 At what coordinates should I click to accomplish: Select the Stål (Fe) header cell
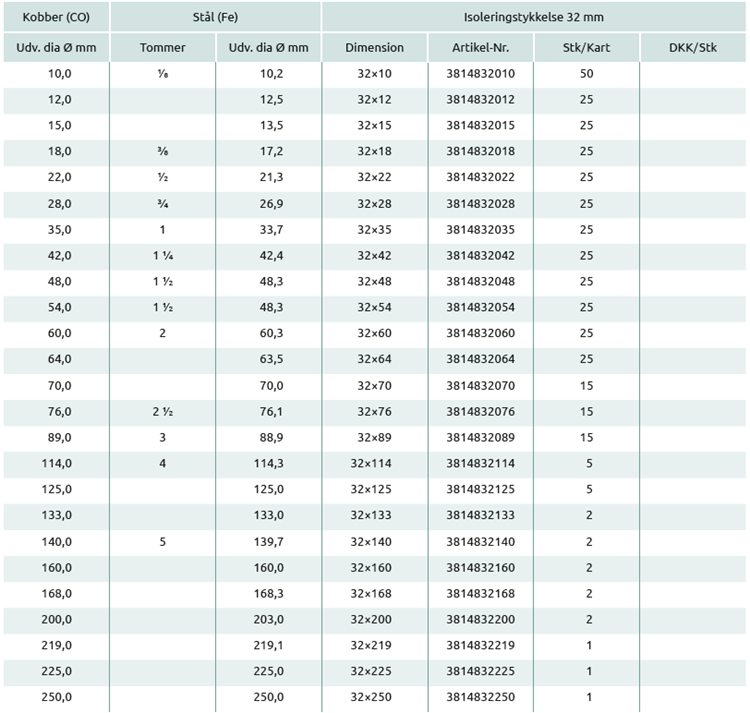215,17
